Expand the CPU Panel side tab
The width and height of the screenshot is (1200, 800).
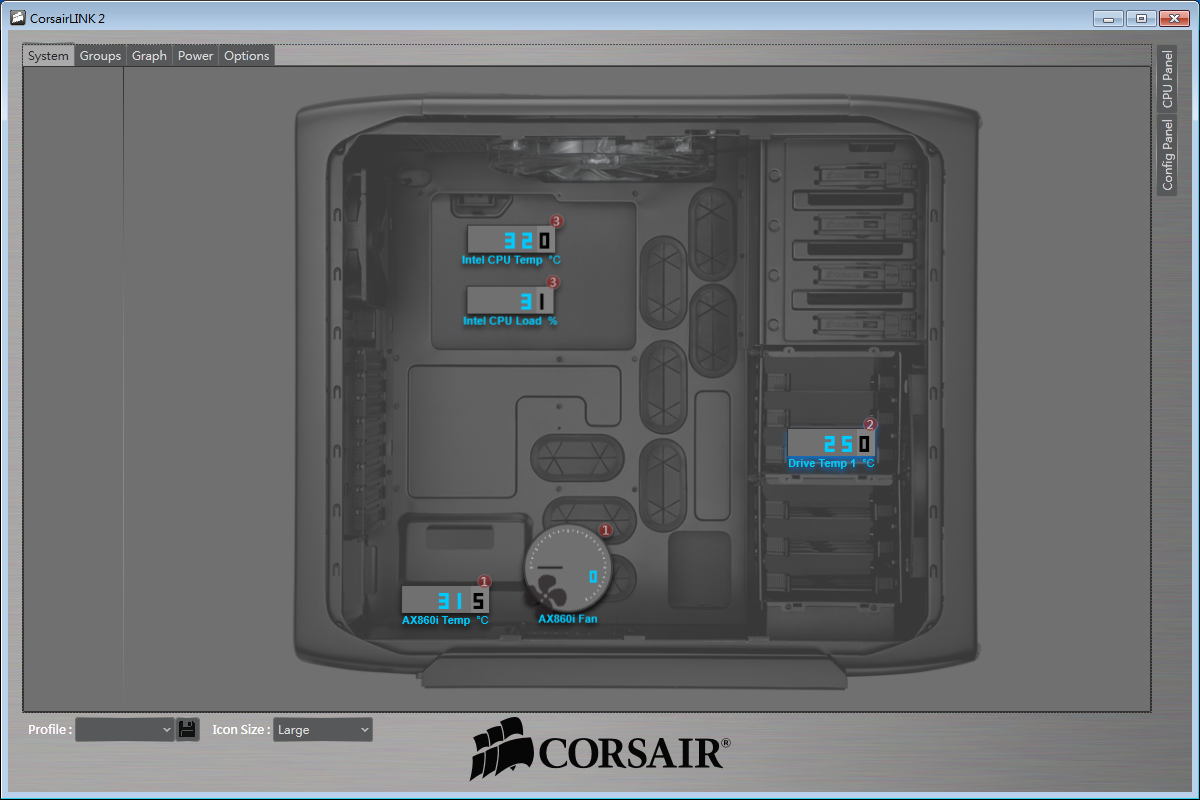coord(1167,78)
